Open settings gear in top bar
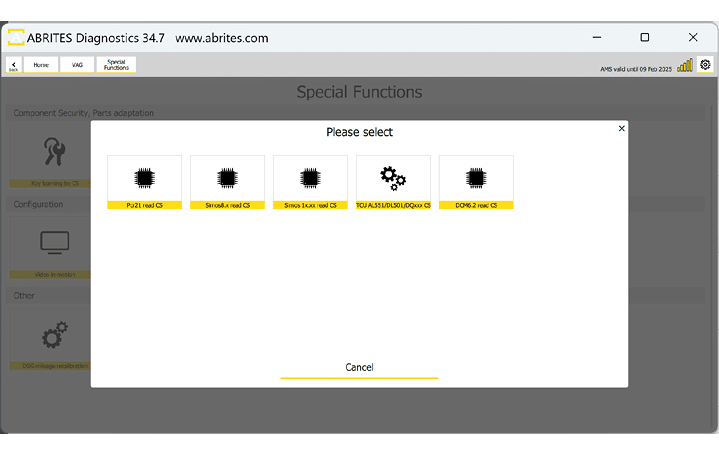719x455 pixels. (x=705, y=65)
